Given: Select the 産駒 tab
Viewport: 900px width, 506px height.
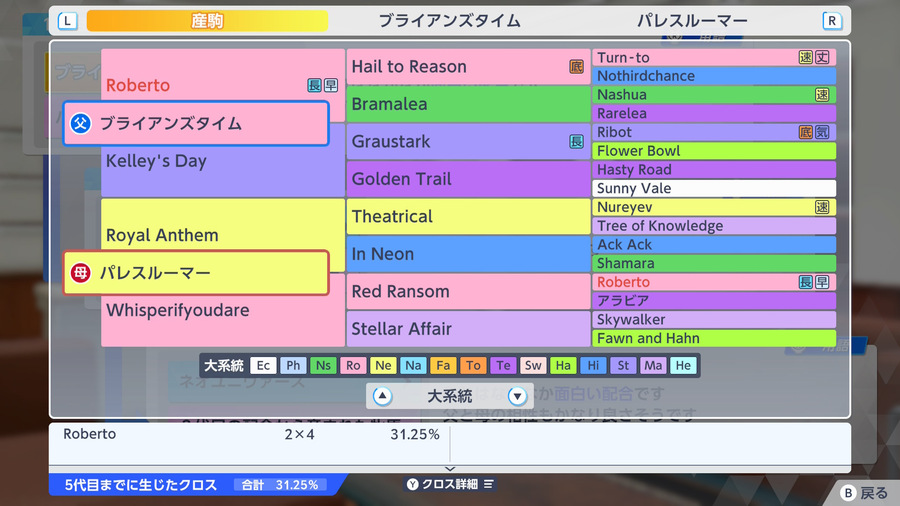Looking at the screenshot, I should (x=207, y=21).
